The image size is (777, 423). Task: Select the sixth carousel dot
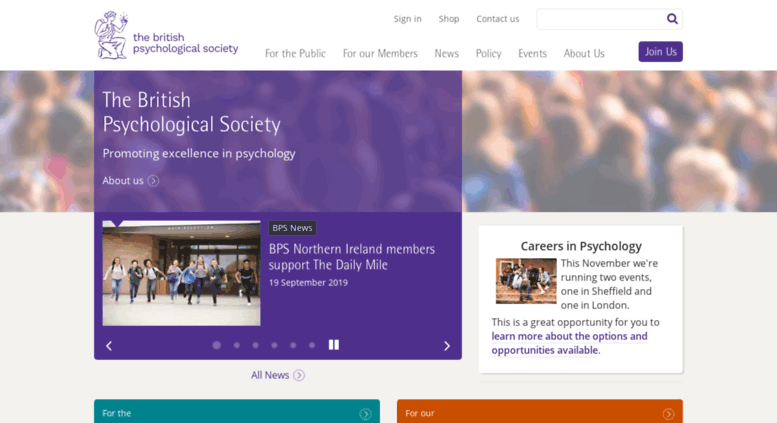pos(312,345)
